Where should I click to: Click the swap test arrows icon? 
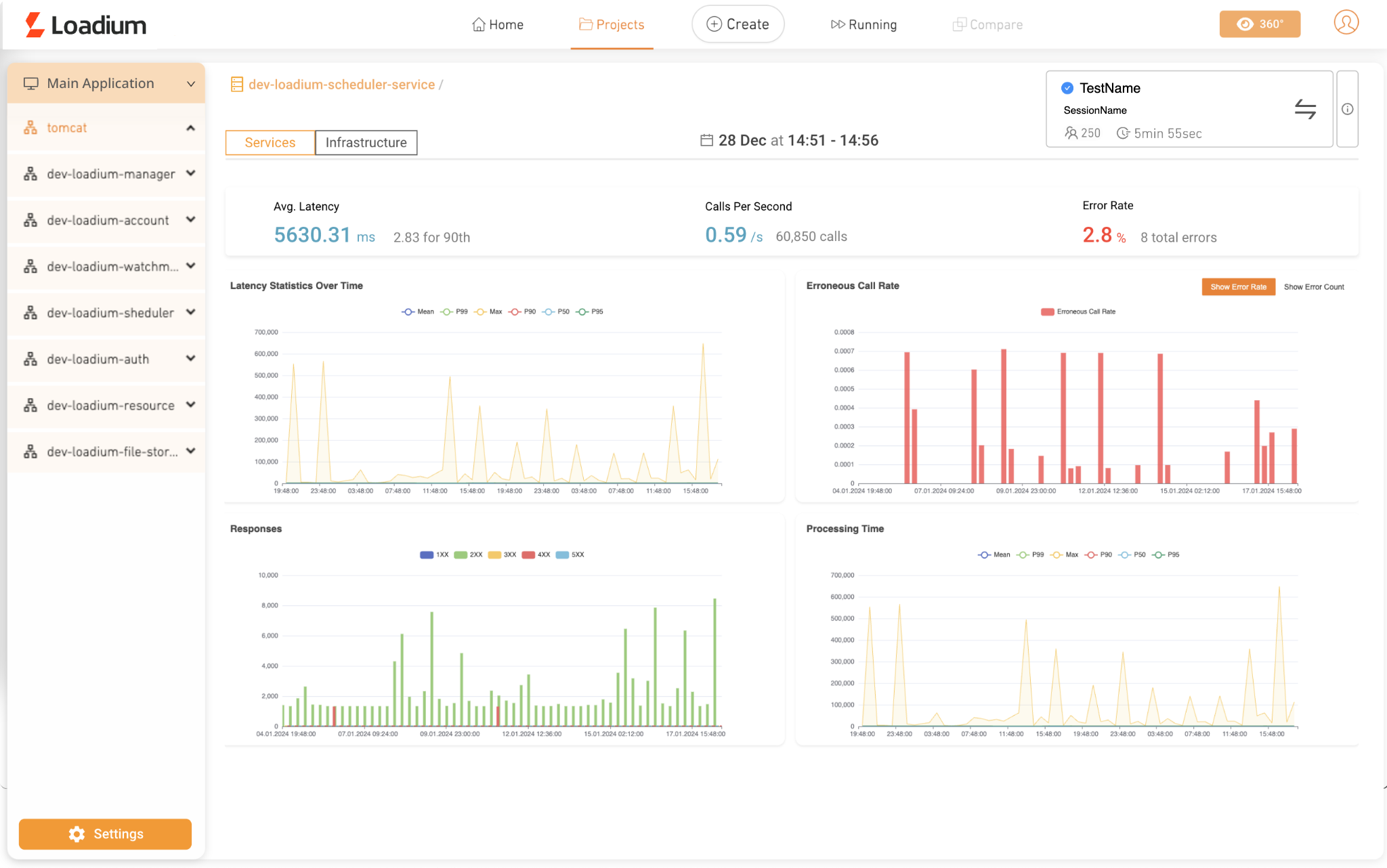tap(1304, 109)
